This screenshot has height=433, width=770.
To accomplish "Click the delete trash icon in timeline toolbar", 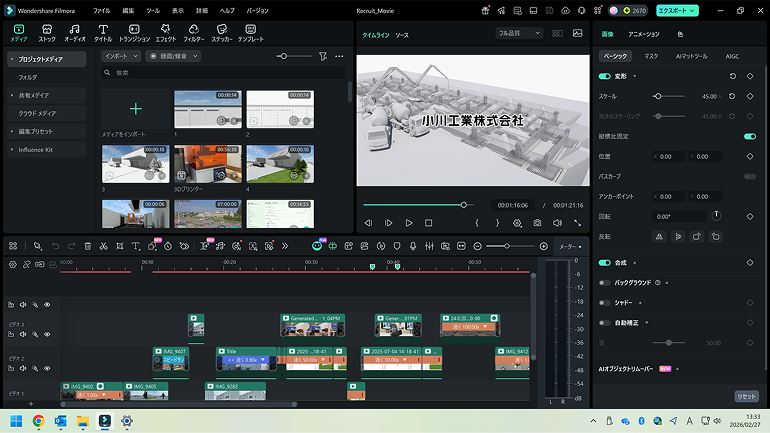I will coord(88,246).
